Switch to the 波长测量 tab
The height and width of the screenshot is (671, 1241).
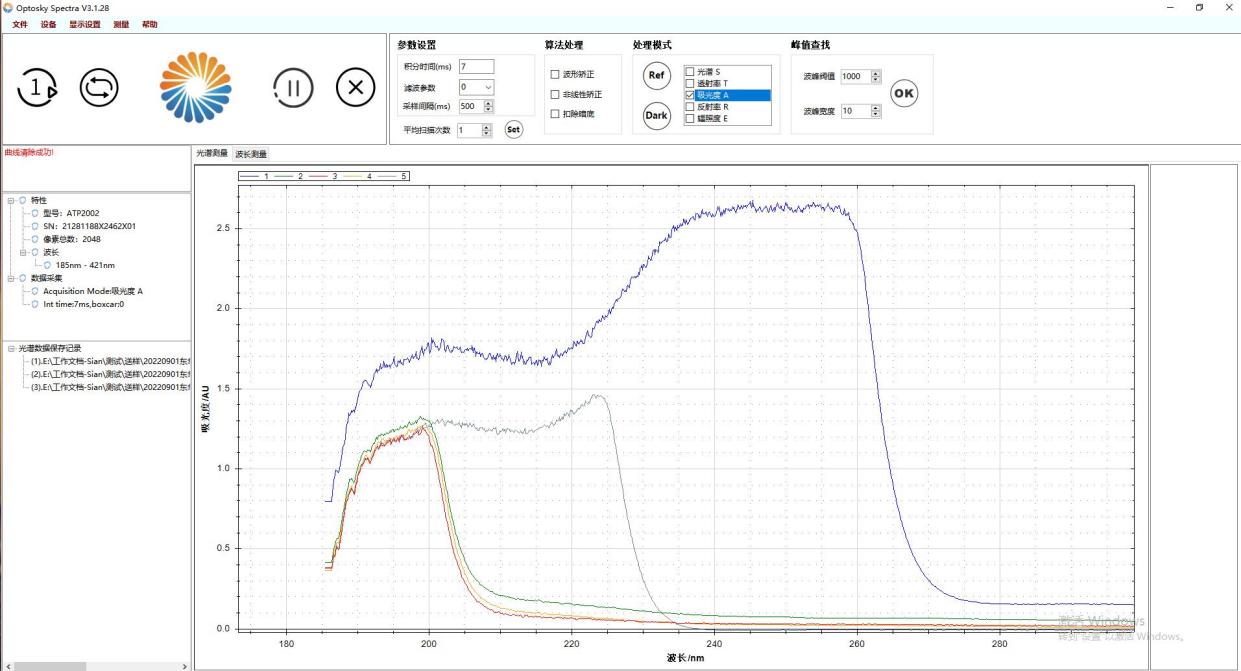pyautogui.click(x=251, y=154)
